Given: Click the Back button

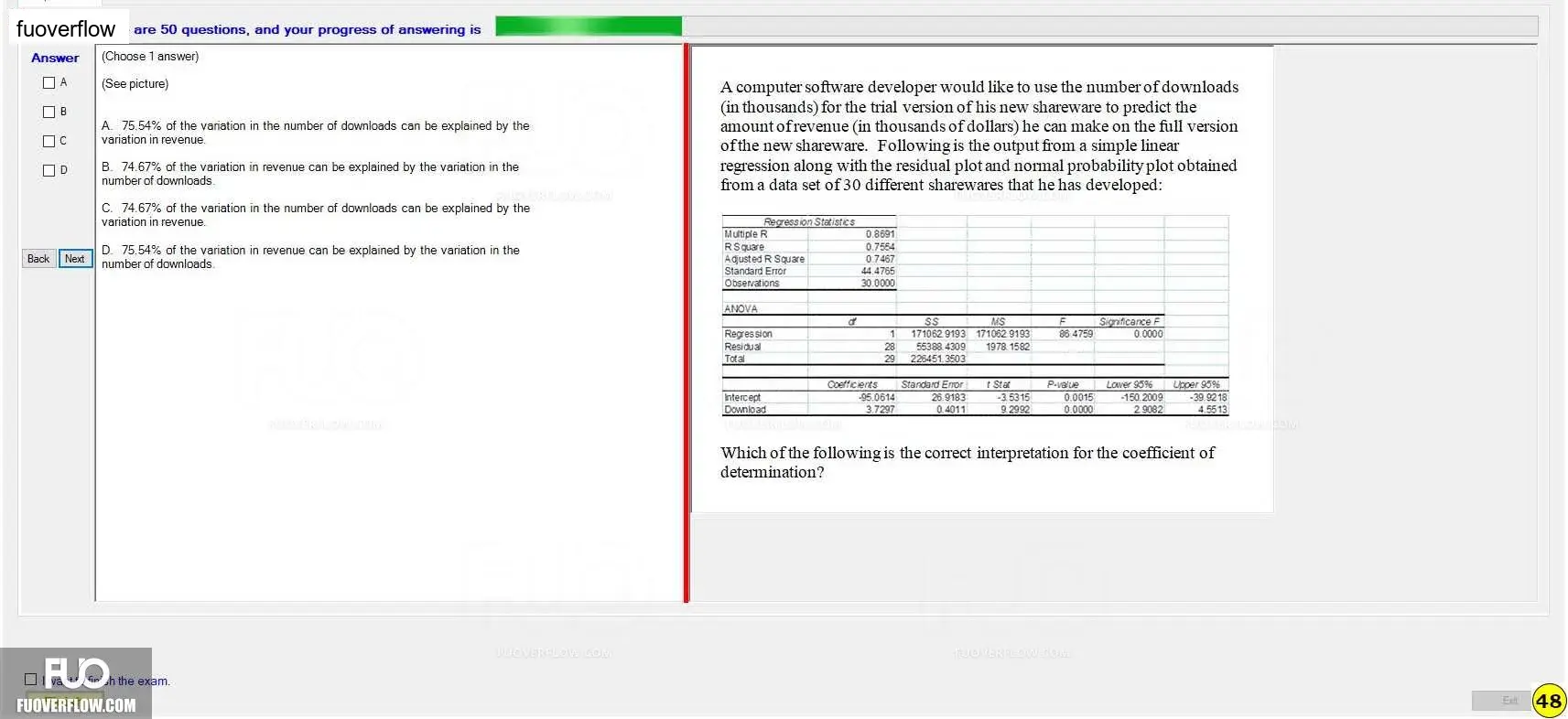Looking at the screenshot, I should pos(38,259).
